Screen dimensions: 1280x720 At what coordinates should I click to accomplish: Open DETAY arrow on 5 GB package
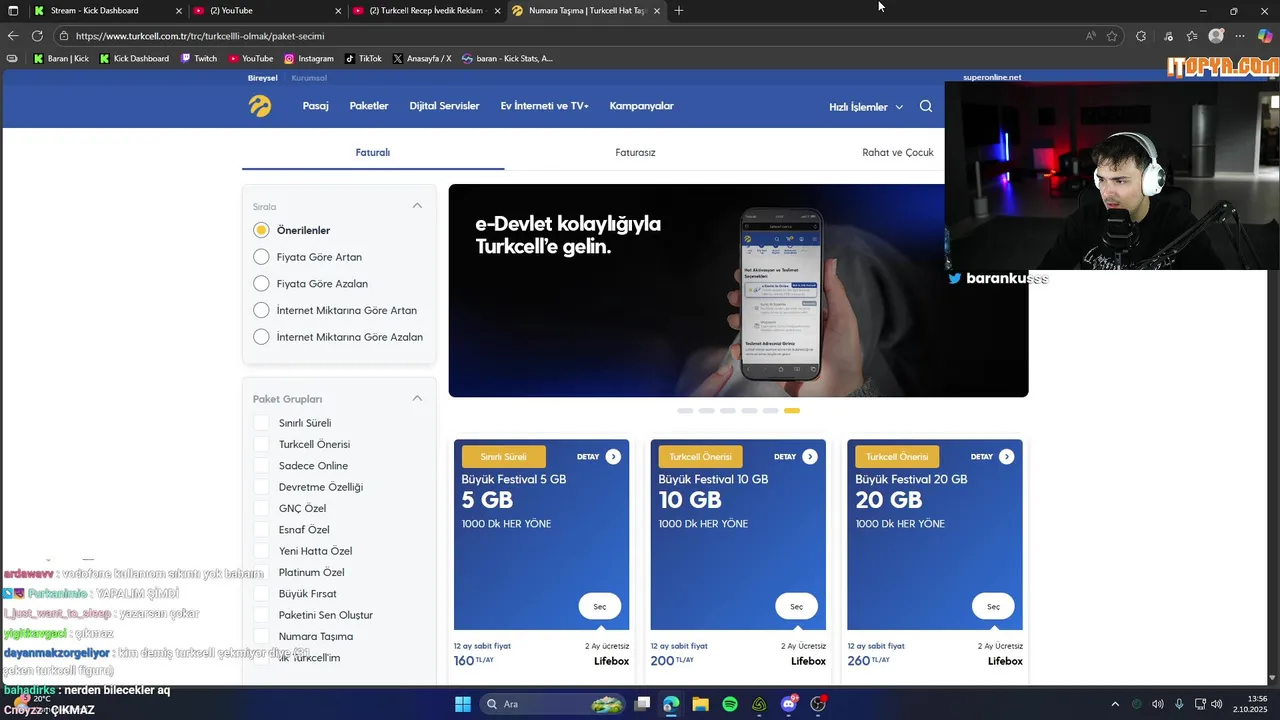[613, 457]
